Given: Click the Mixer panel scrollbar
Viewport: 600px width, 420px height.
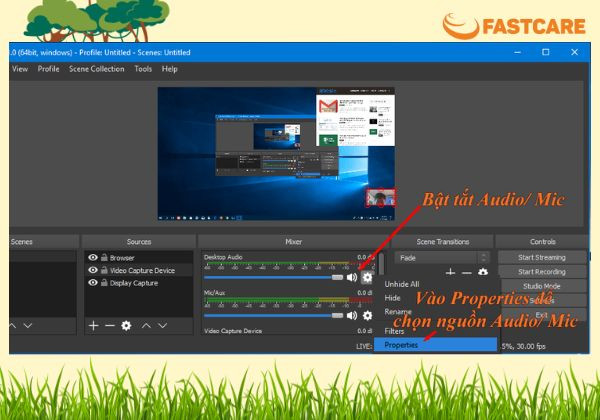Looking at the screenshot, I should 381,264.
